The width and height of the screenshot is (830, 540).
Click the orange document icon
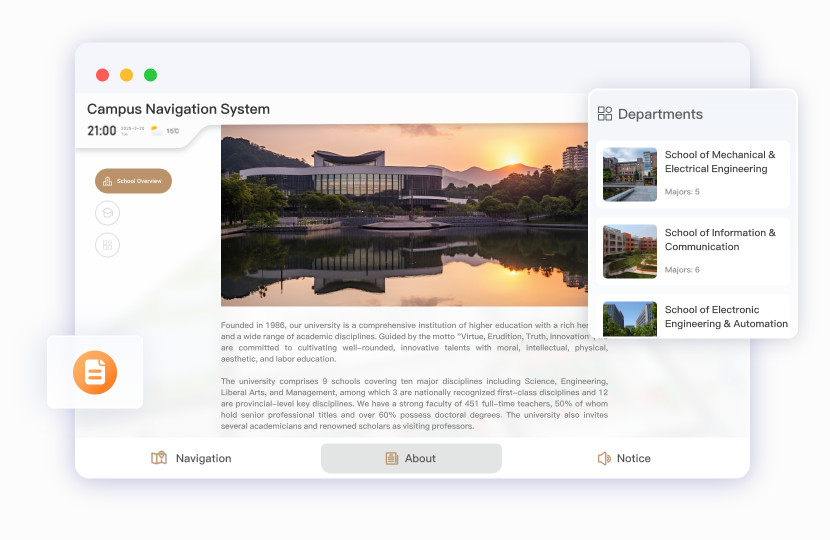(95, 373)
